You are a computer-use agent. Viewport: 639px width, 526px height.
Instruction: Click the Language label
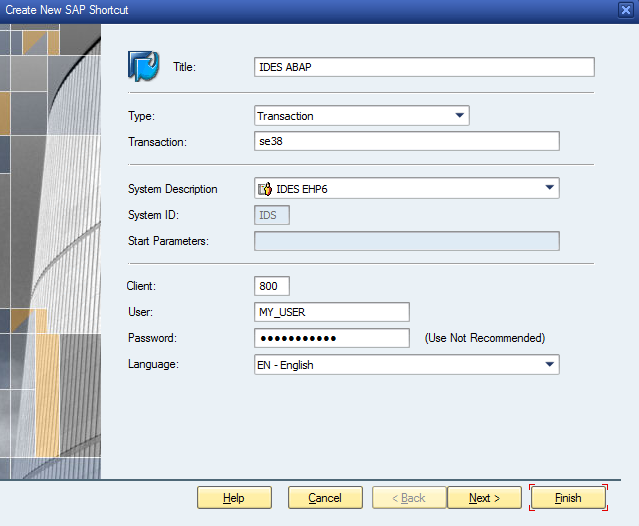pos(153,364)
